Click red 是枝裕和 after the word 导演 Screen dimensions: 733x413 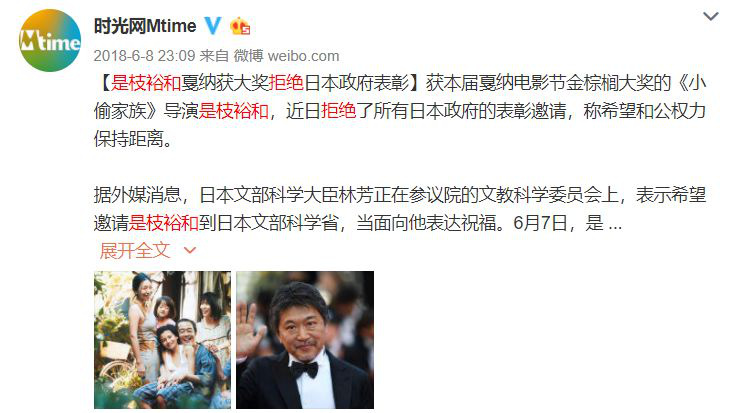234,111
